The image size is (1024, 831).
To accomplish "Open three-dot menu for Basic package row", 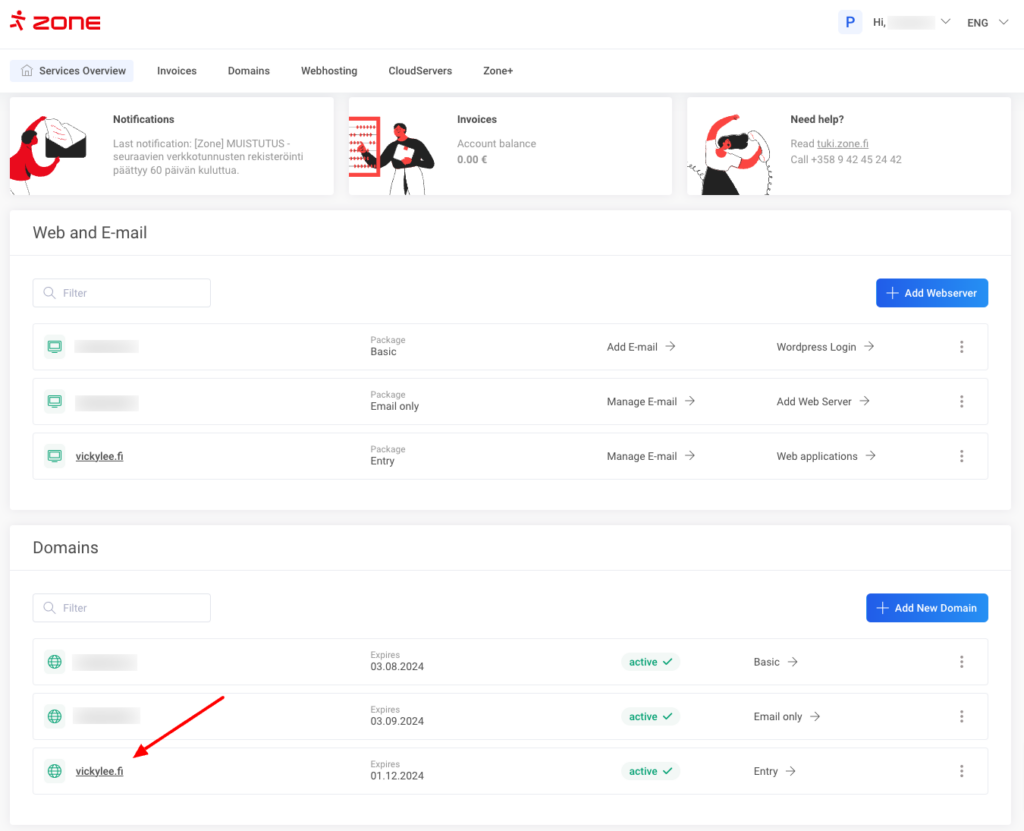I will tap(961, 347).
